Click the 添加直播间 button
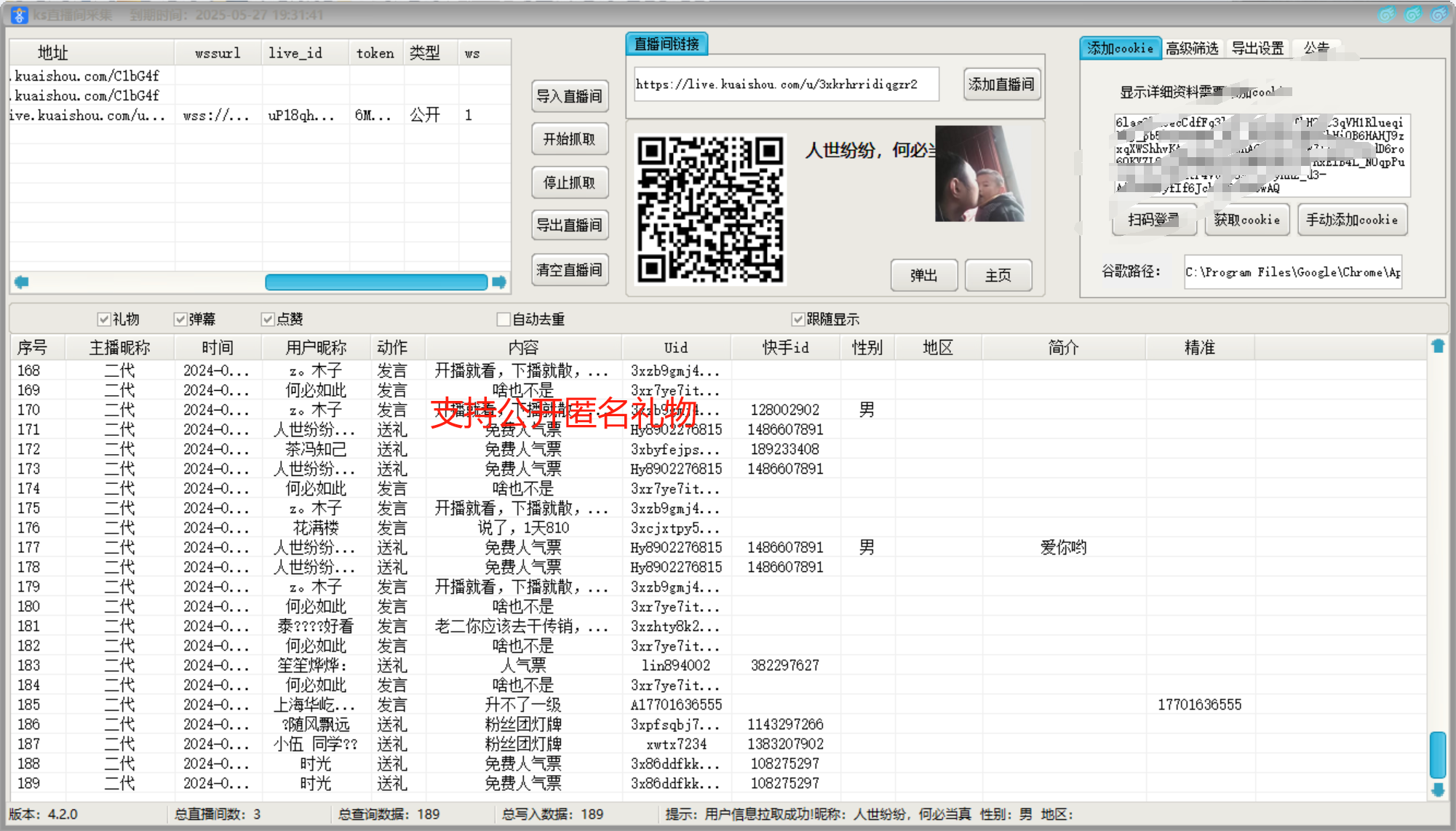The height and width of the screenshot is (831, 1456). (1001, 84)
